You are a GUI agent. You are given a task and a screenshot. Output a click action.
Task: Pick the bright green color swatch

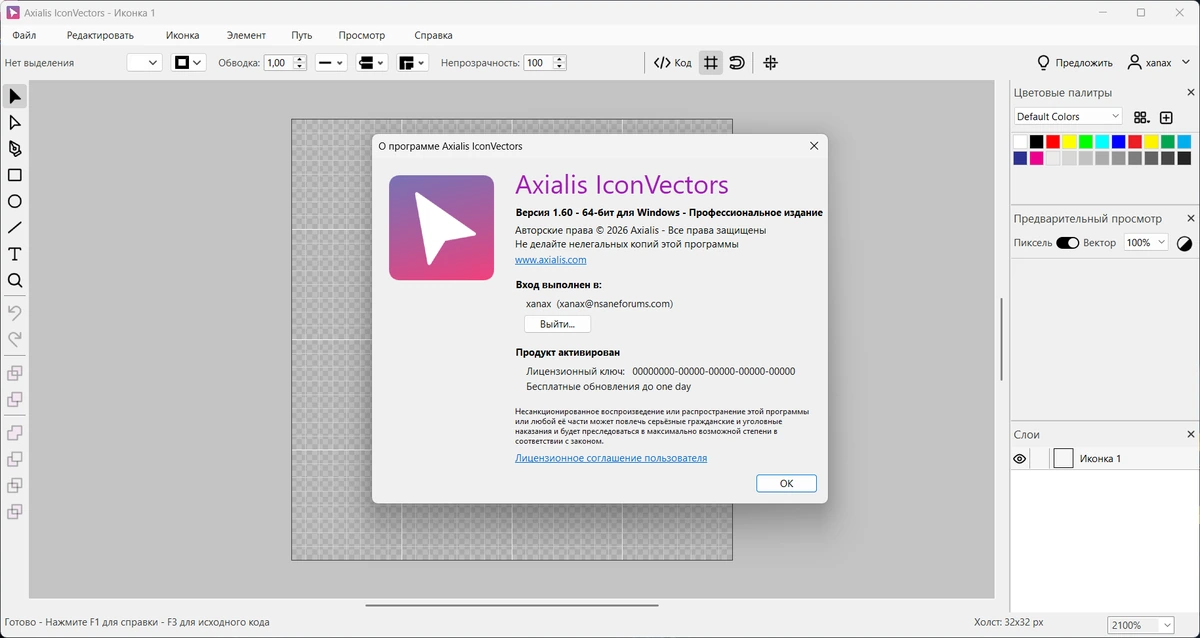(1085, 142)
